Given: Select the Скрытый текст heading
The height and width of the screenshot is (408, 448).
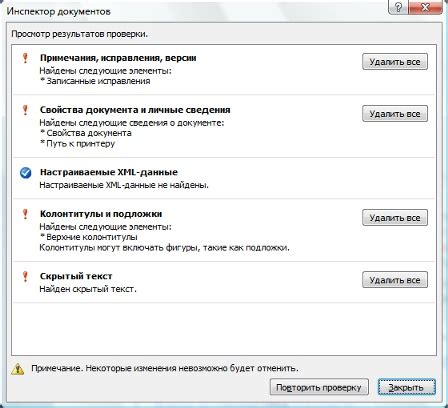Looking at the screenshot, I should (76, 276).
